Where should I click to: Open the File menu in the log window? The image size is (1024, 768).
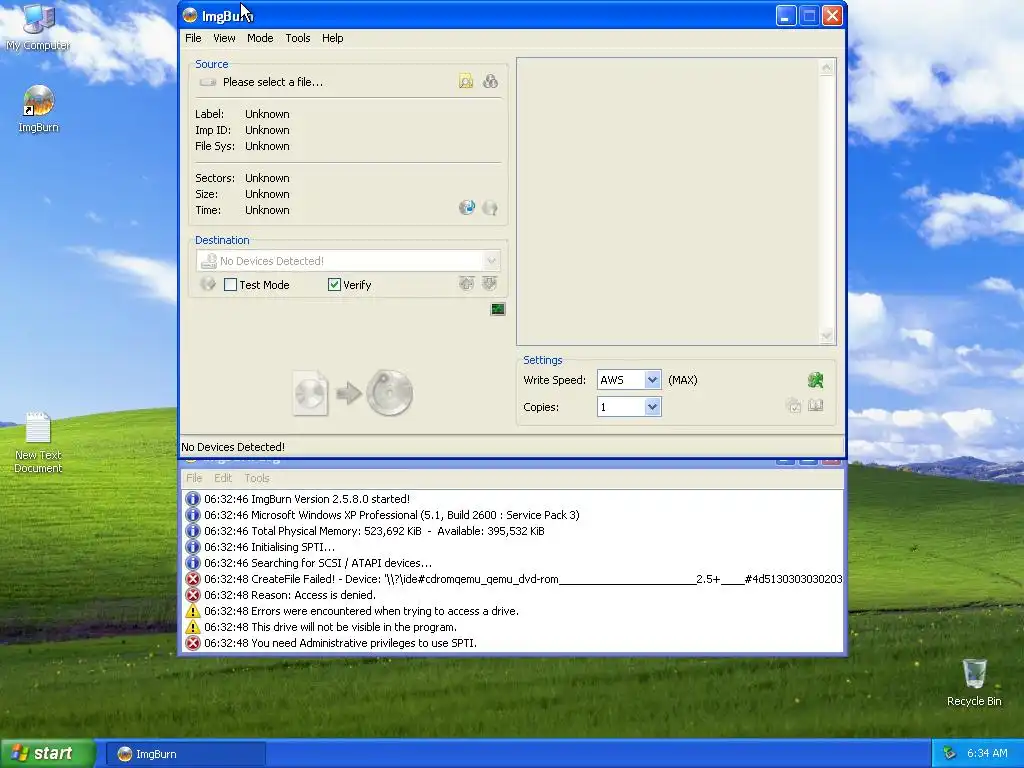194,478
